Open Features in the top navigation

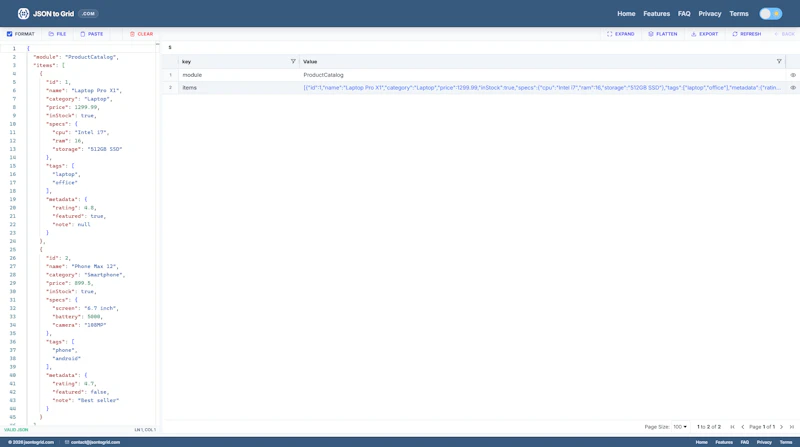point(656,14)
